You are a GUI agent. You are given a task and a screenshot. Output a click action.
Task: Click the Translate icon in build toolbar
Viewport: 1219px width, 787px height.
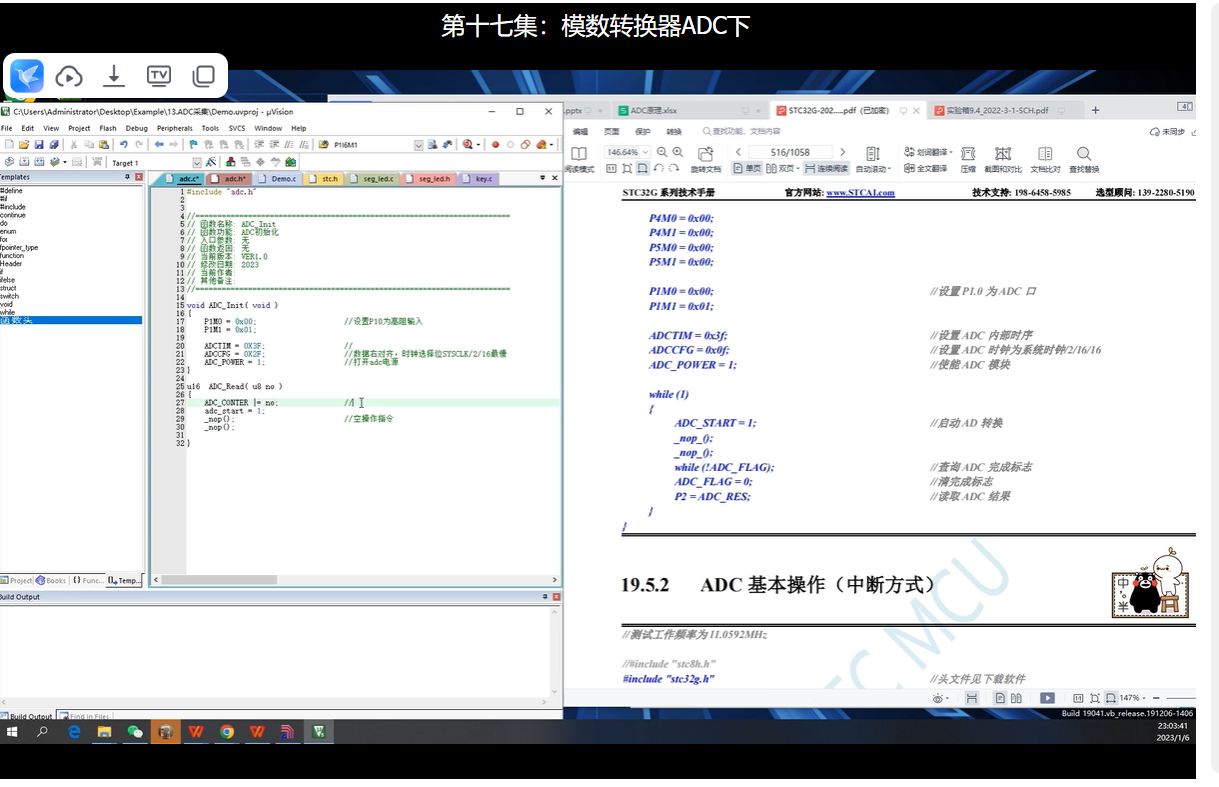pos(9,162)
